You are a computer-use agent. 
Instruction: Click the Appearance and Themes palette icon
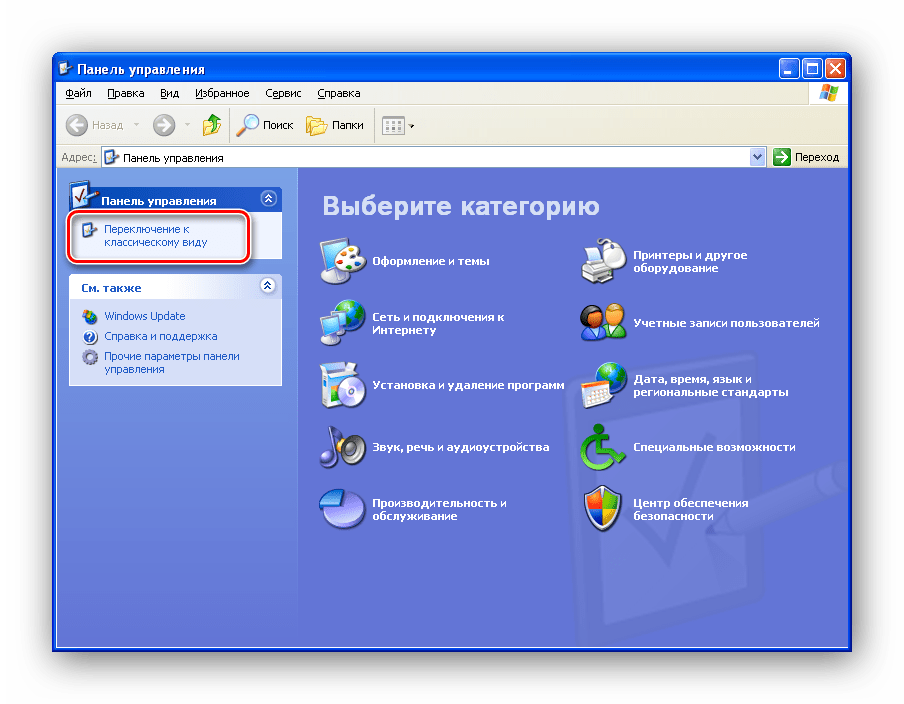coord(342,262)
